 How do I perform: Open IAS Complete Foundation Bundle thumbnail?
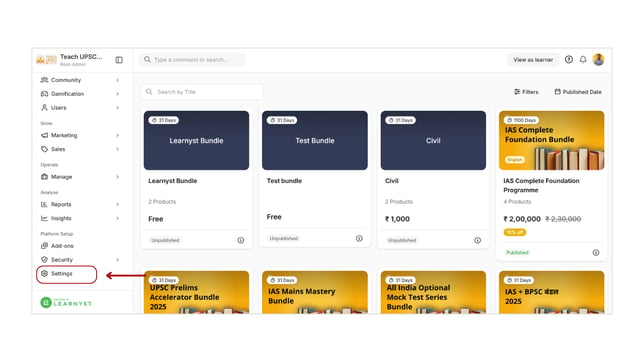click(x=551, y=140)
